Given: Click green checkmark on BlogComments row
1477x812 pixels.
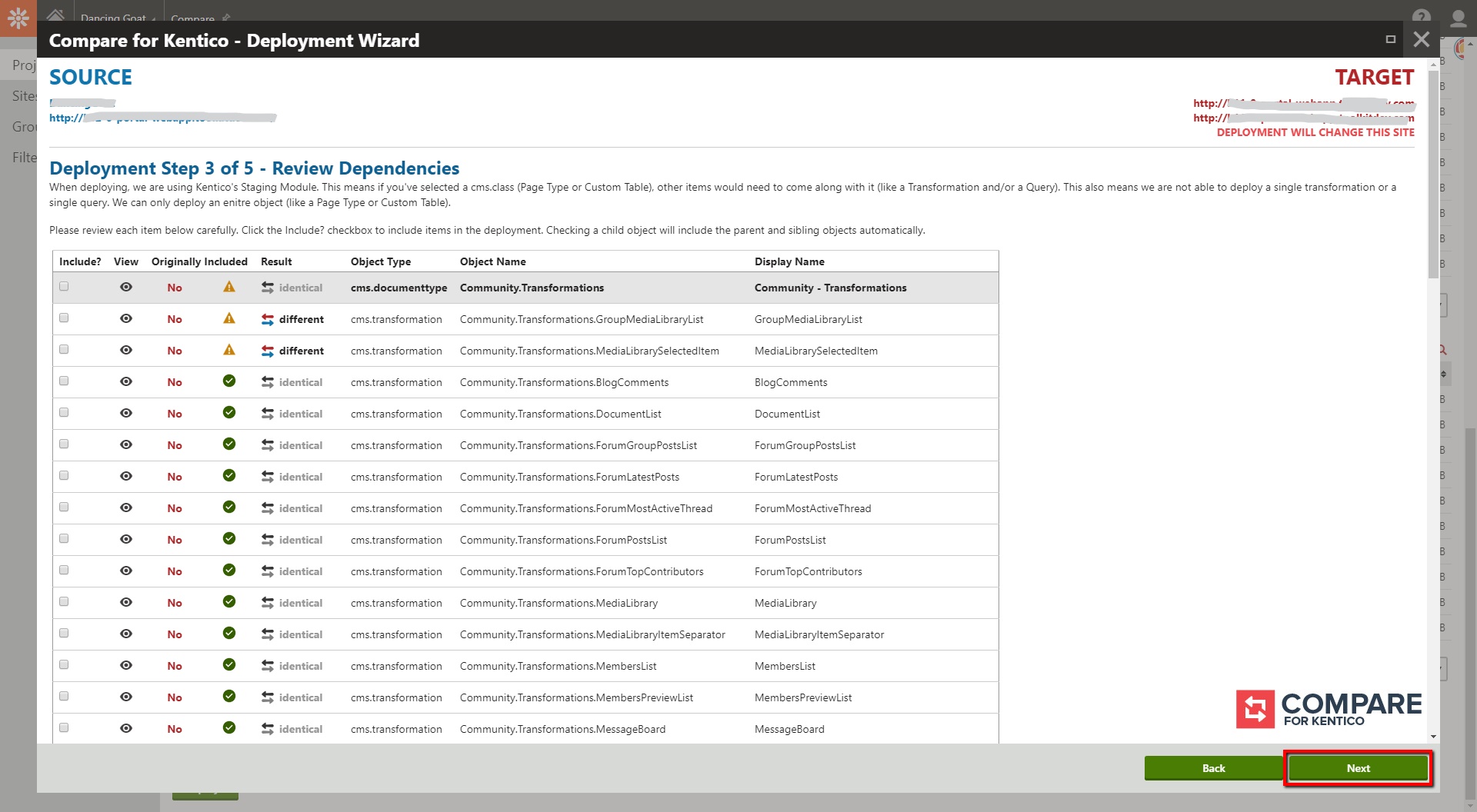Looking at the screenshot, I should (229, 381).
